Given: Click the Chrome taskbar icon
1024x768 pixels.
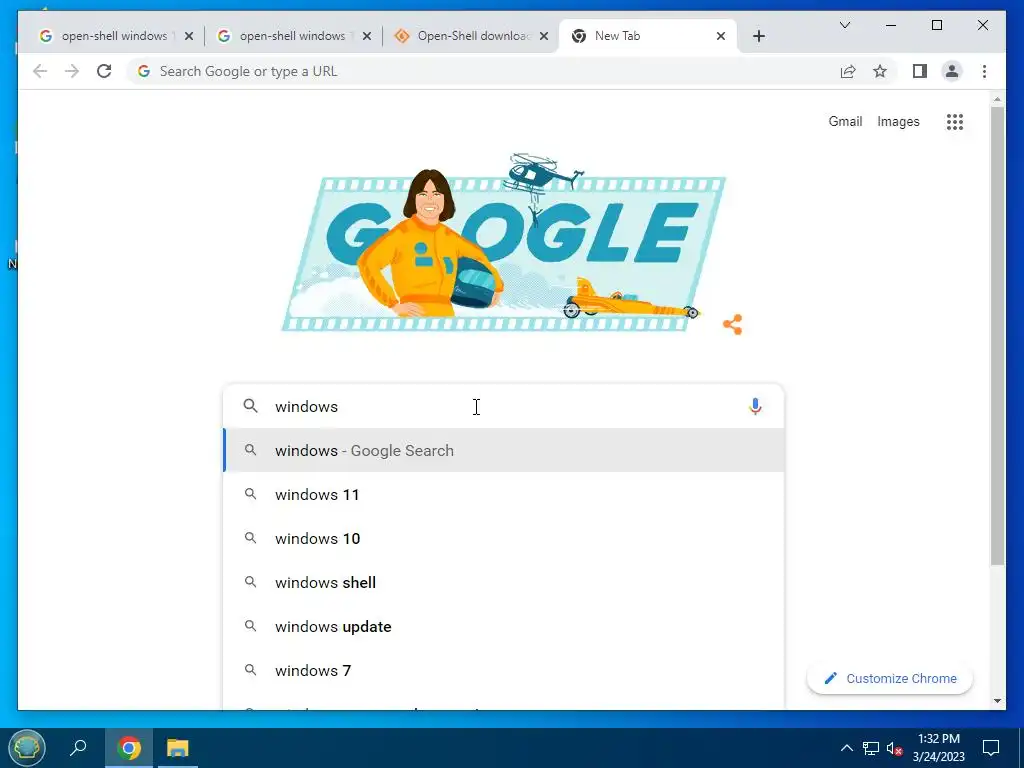Looking at the screenshot, I should pos(129,748).
